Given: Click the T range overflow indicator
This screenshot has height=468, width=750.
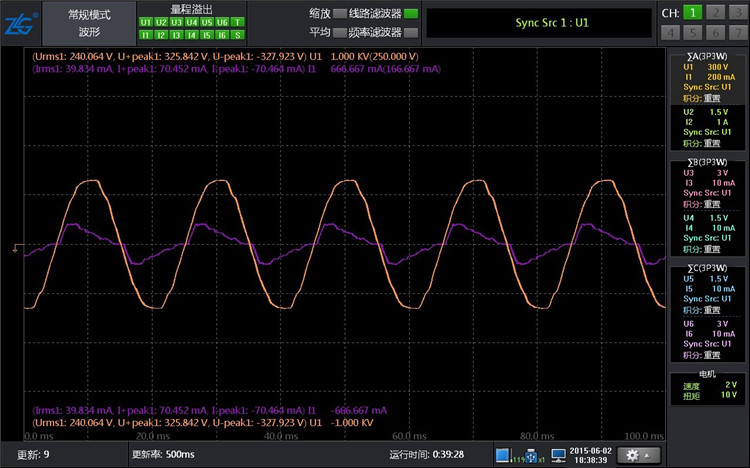Looking at the screenshot, I should (x=237, y=21).
